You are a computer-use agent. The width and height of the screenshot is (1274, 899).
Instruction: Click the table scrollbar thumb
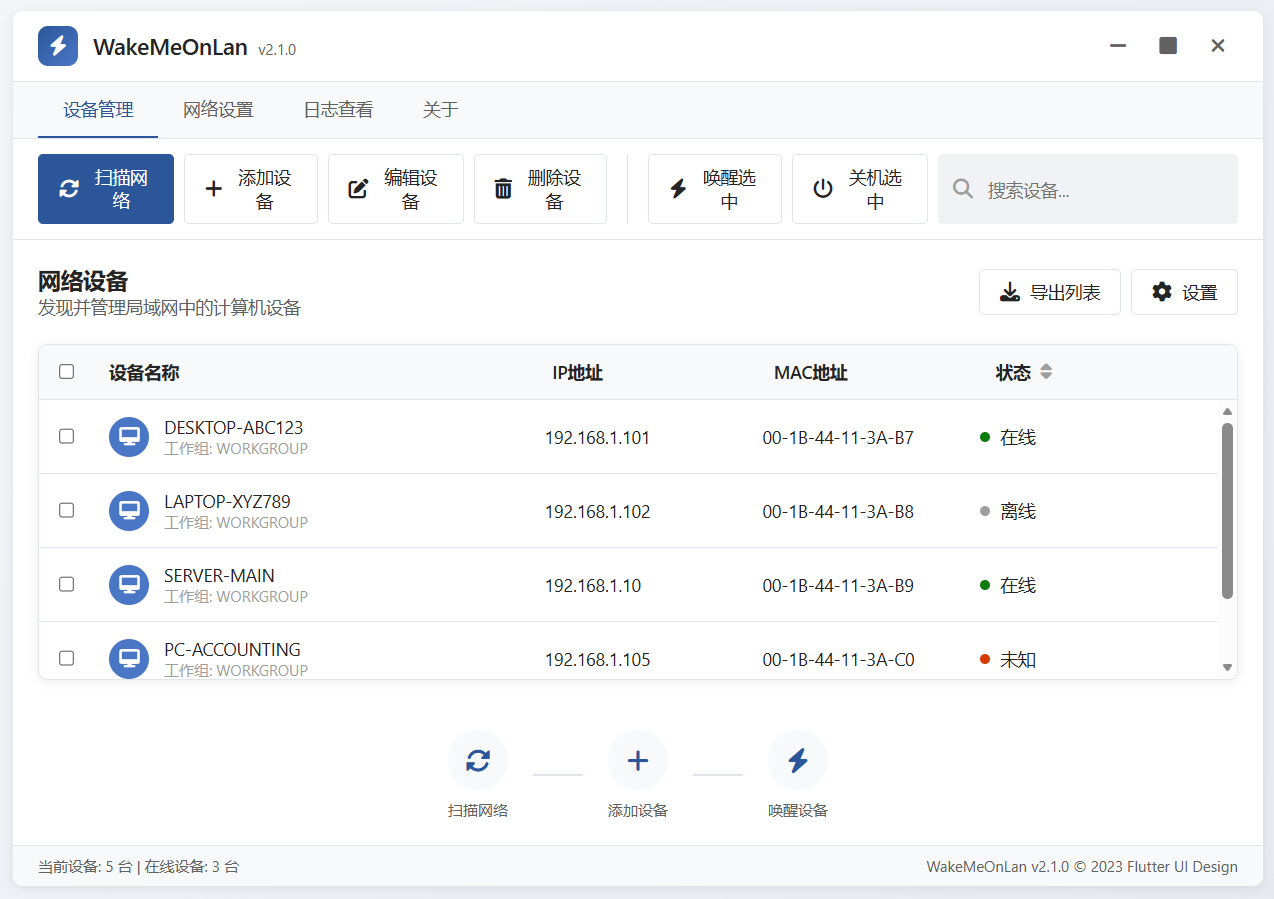click(1227, 511)
